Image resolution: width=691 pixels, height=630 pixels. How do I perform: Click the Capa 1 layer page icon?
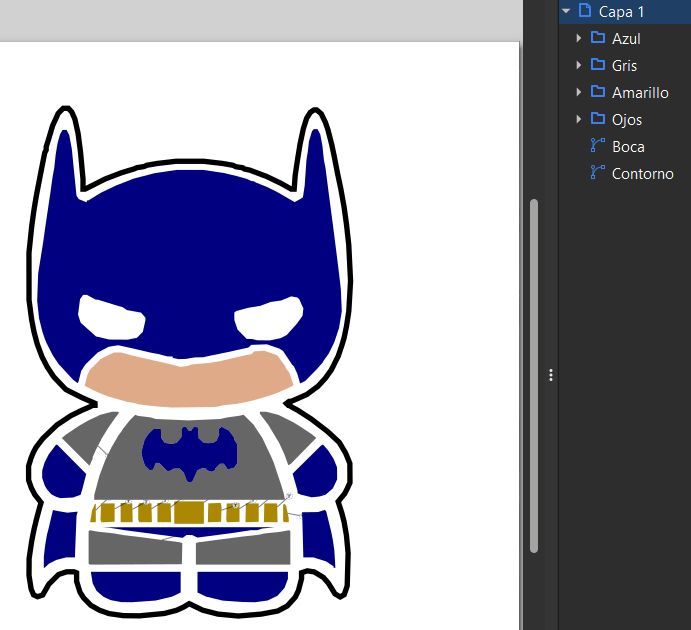[585, 10]
